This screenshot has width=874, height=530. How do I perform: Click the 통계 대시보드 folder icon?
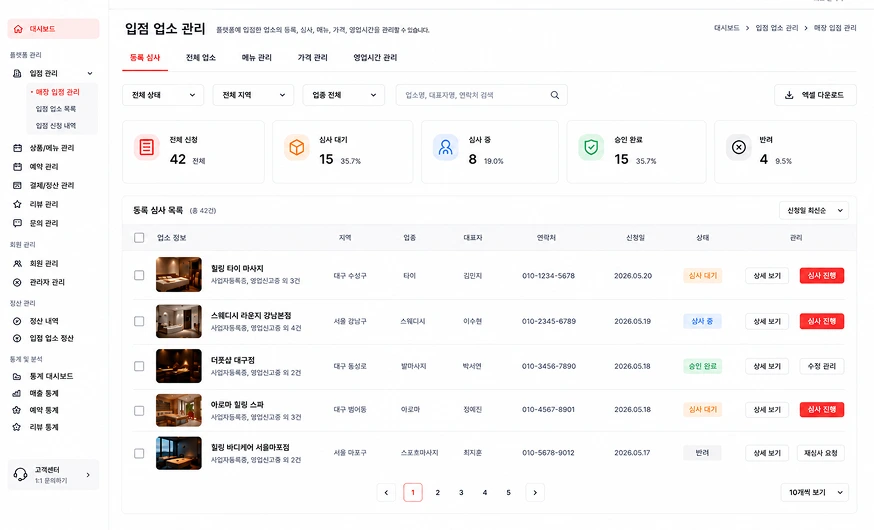17,376
